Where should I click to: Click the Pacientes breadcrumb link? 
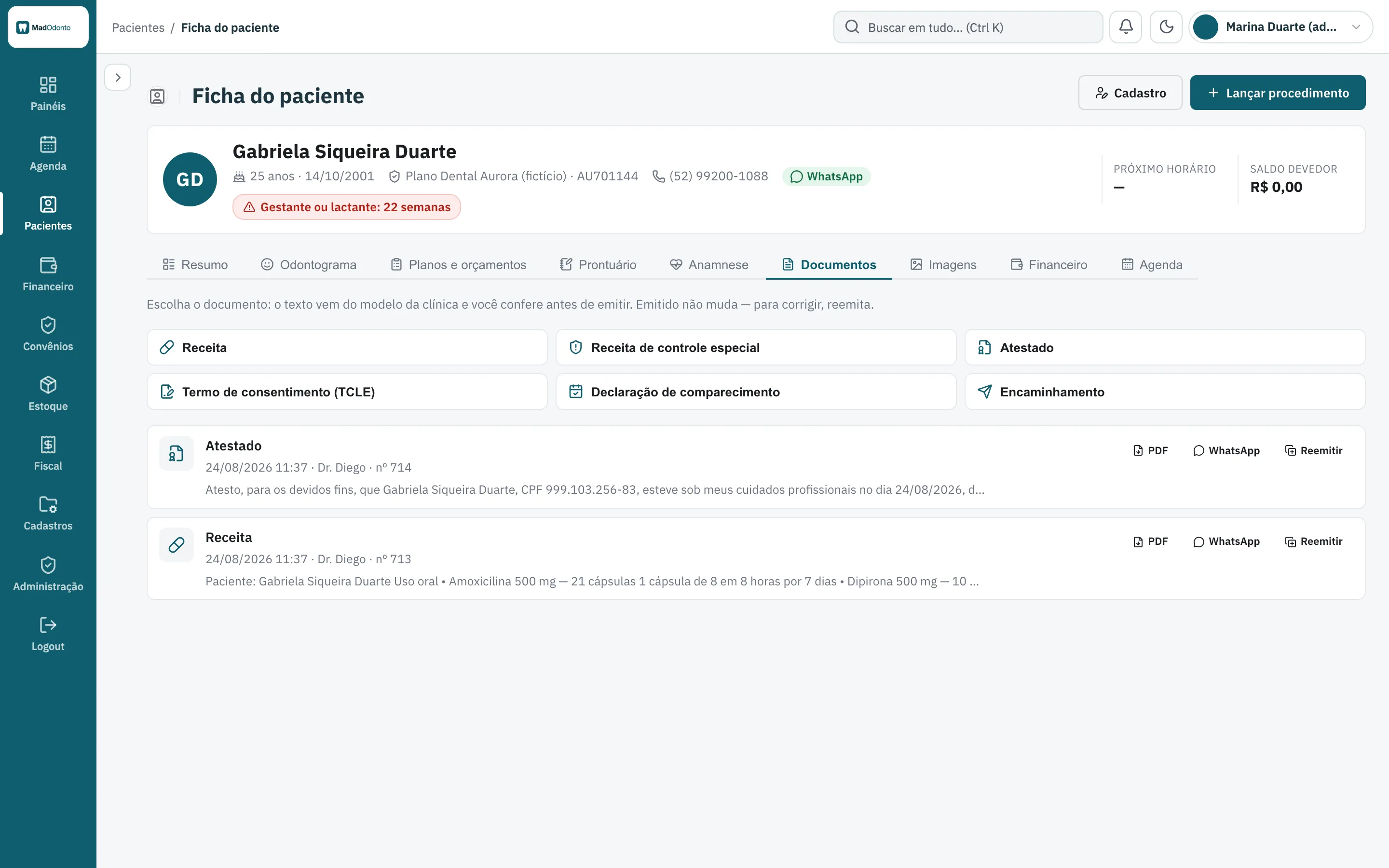pyautogui.click(x=138, y=27)
